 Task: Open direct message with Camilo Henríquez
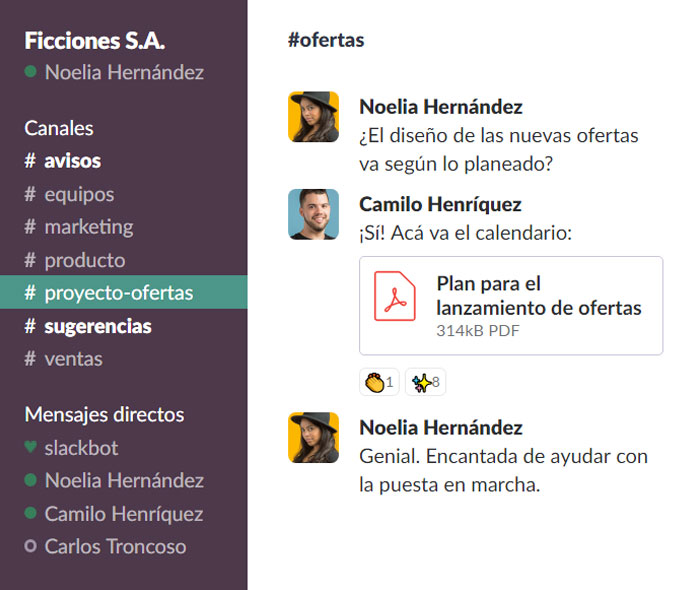123,514
